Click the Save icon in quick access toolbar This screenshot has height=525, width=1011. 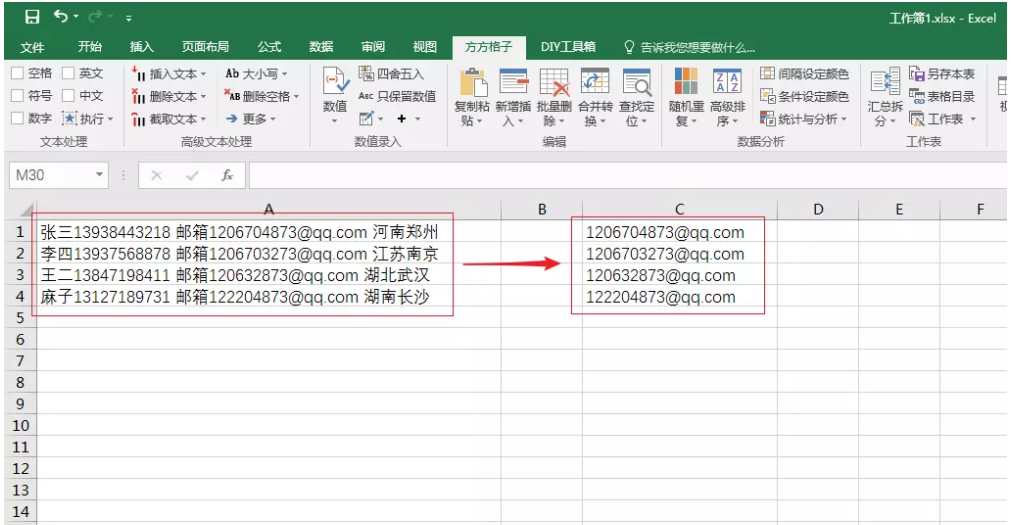pos(32,17)
